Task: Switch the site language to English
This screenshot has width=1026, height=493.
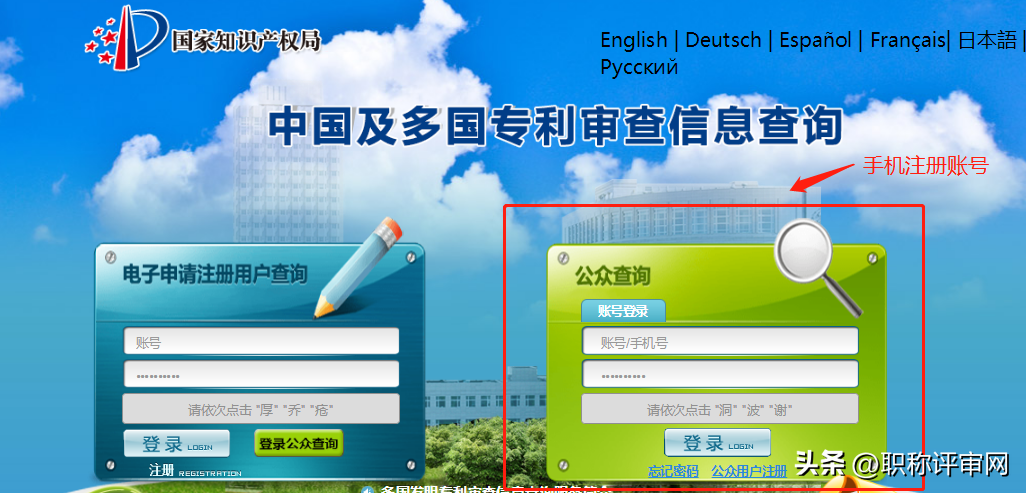Action: point(633,40)
